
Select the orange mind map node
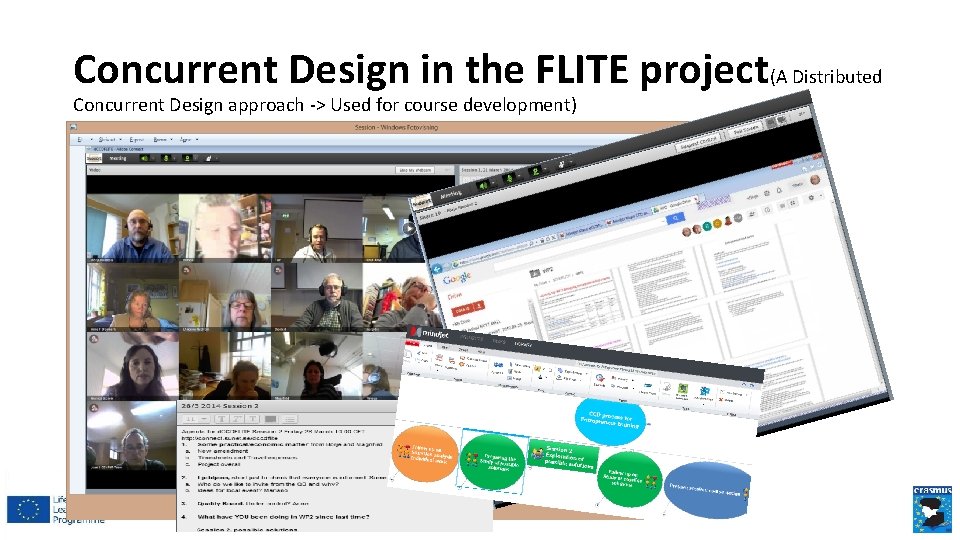(425, 454)
